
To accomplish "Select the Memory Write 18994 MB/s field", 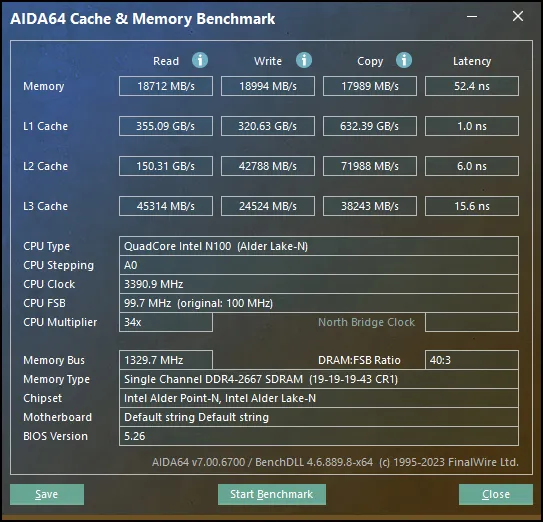I will click(x=268, y=86).
